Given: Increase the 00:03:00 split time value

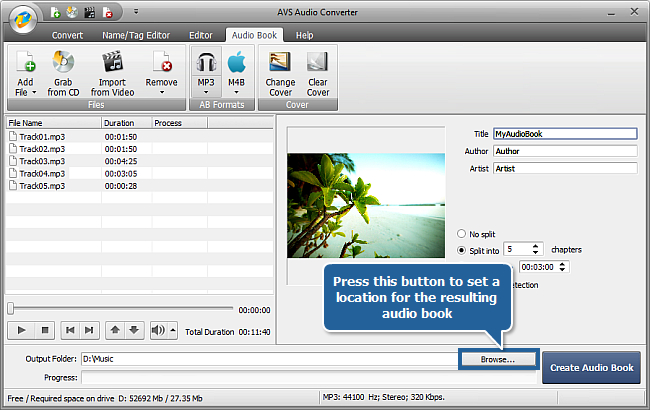Looking at the screenshot, I should coord(562,264).
